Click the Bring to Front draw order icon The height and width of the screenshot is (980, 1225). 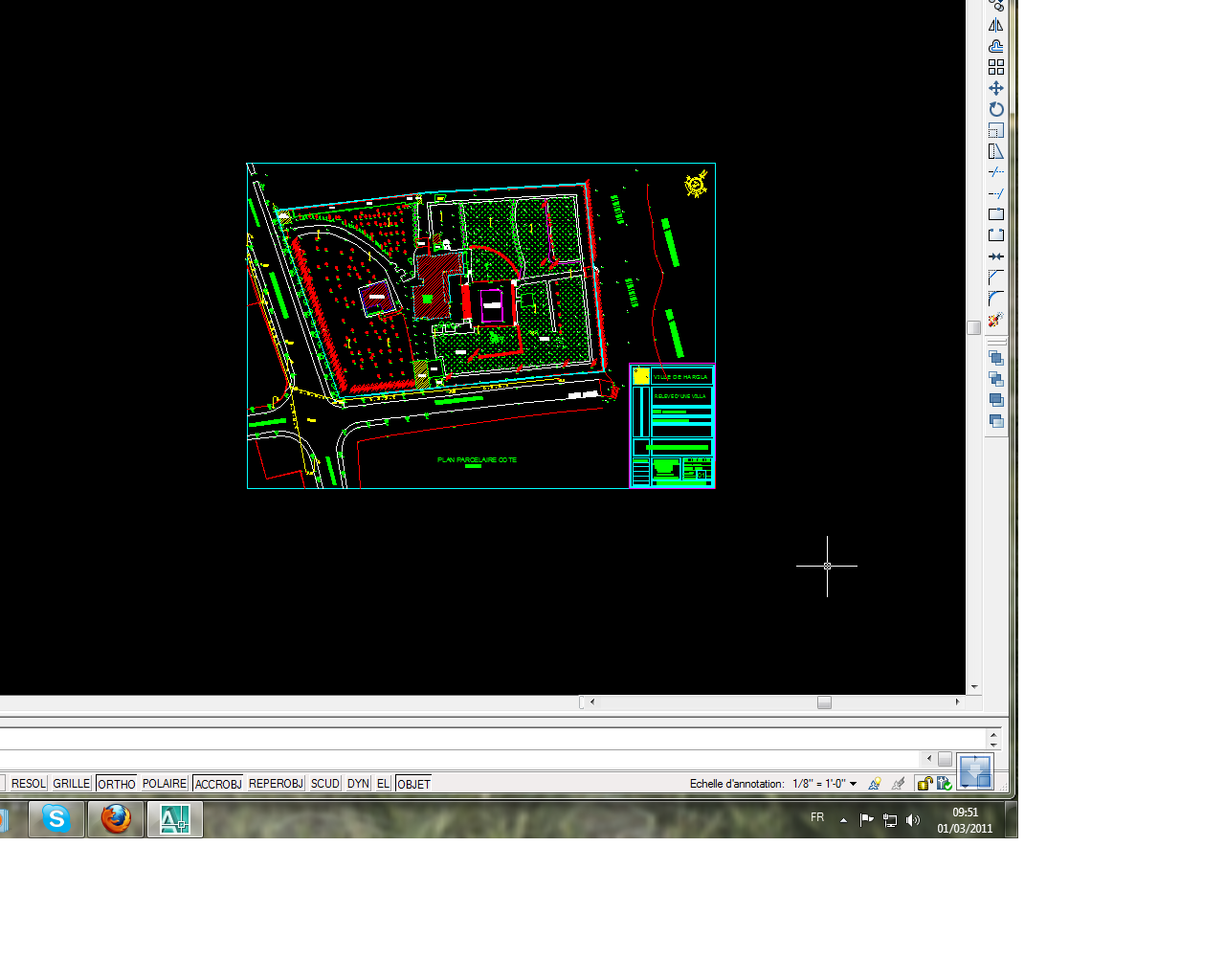pos(996,358)
